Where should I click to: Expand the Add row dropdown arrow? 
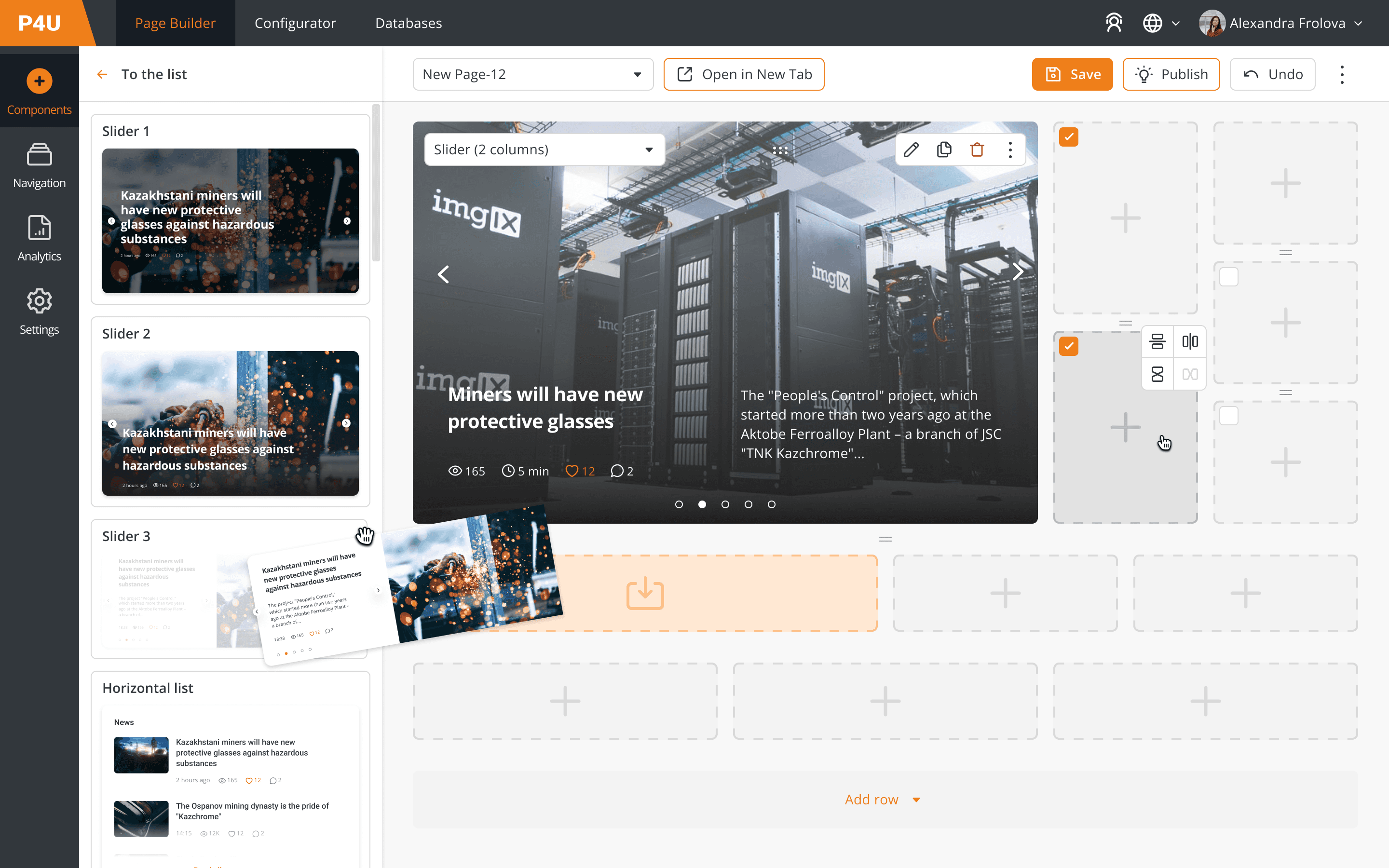coord(917,800)
